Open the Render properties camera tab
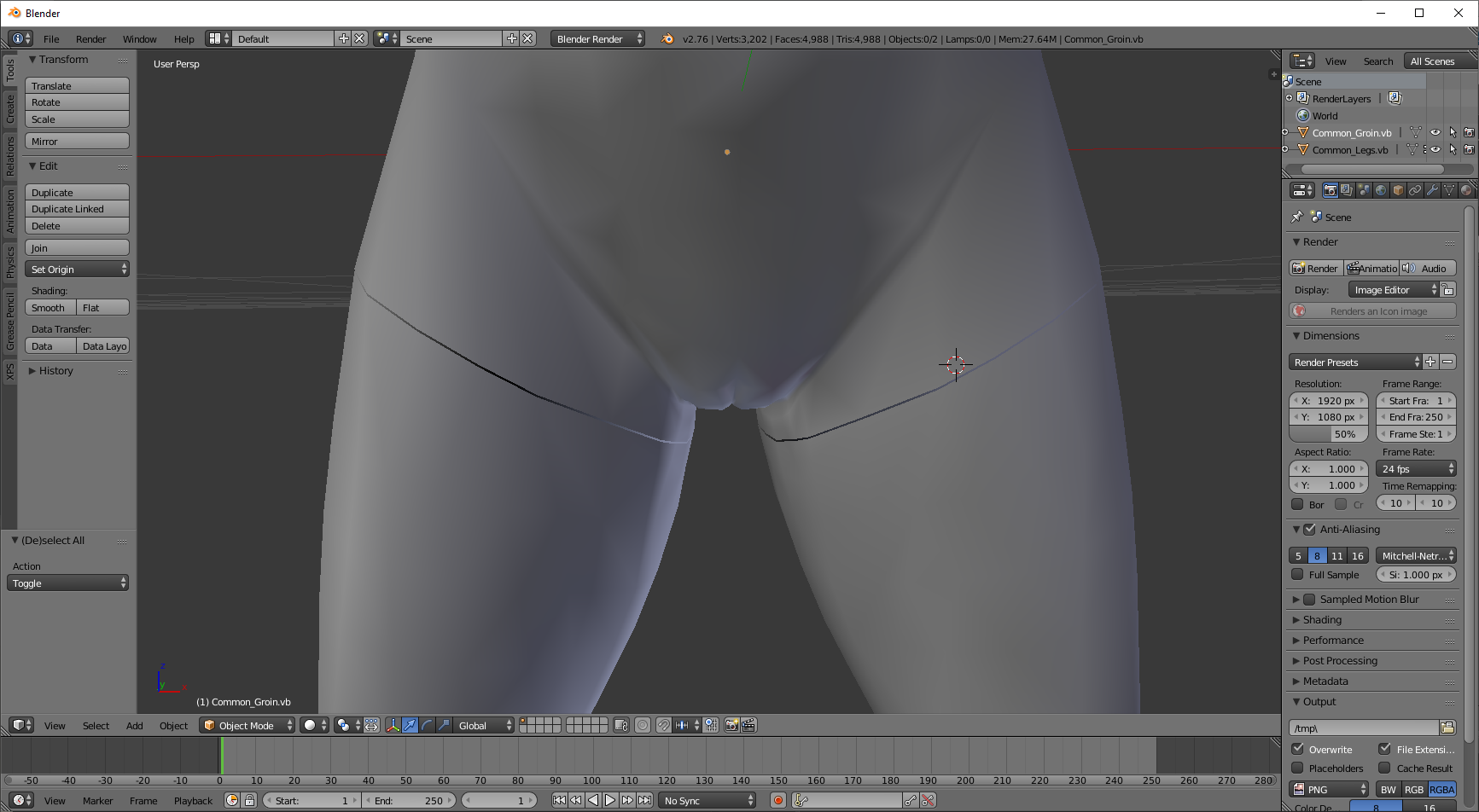The image size is (1479, 812). pyautogui.click(x=1330, y=190)
